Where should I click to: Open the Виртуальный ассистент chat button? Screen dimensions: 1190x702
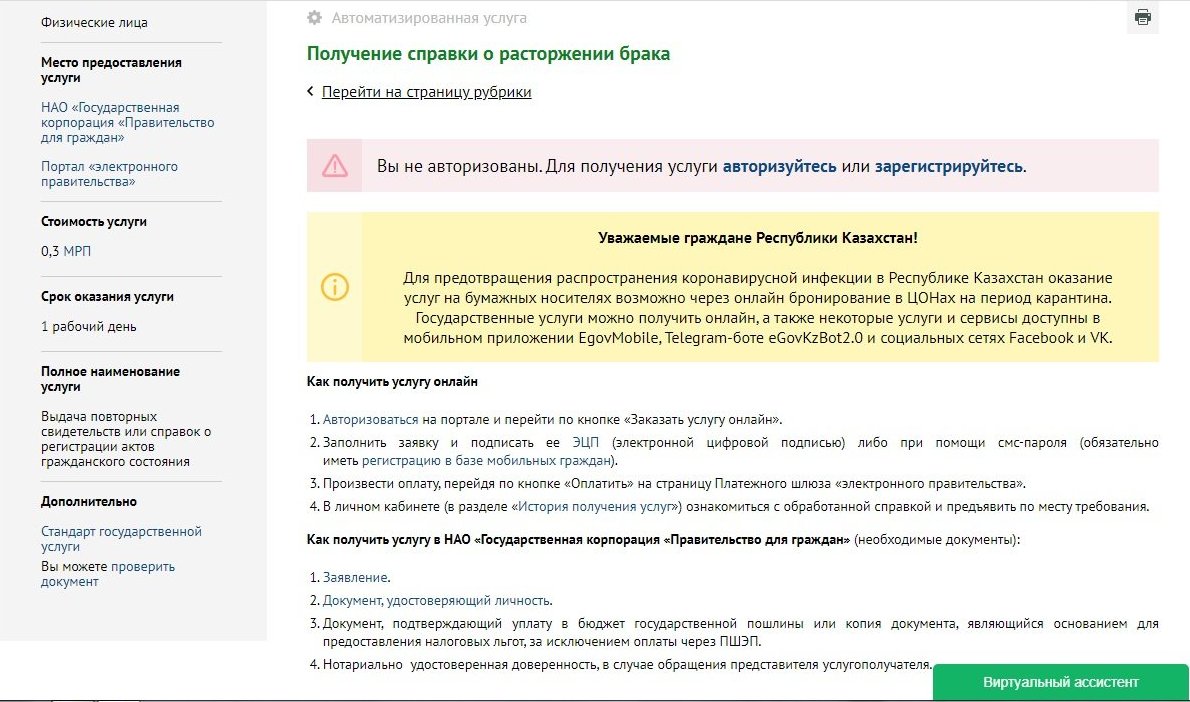pyautogui.click(x=1060, y=682)
